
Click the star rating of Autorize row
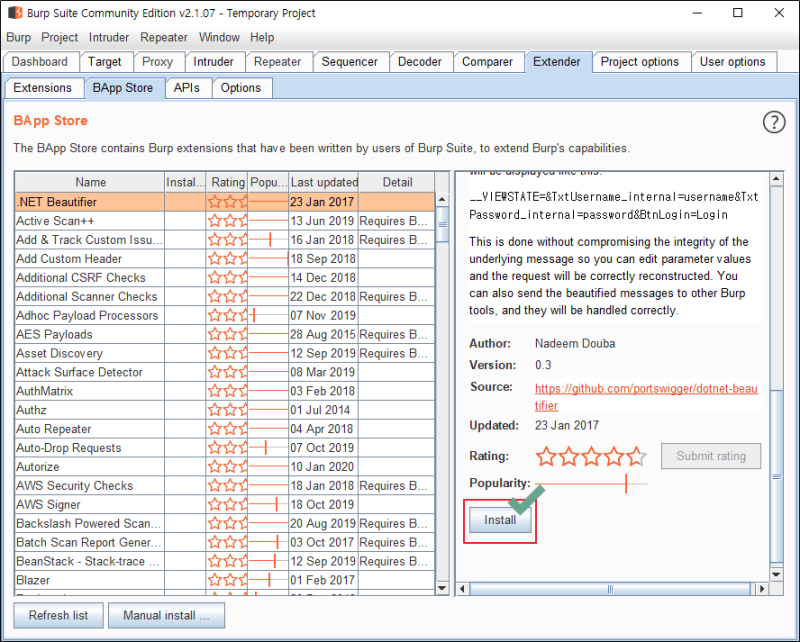tap(227, 466)
